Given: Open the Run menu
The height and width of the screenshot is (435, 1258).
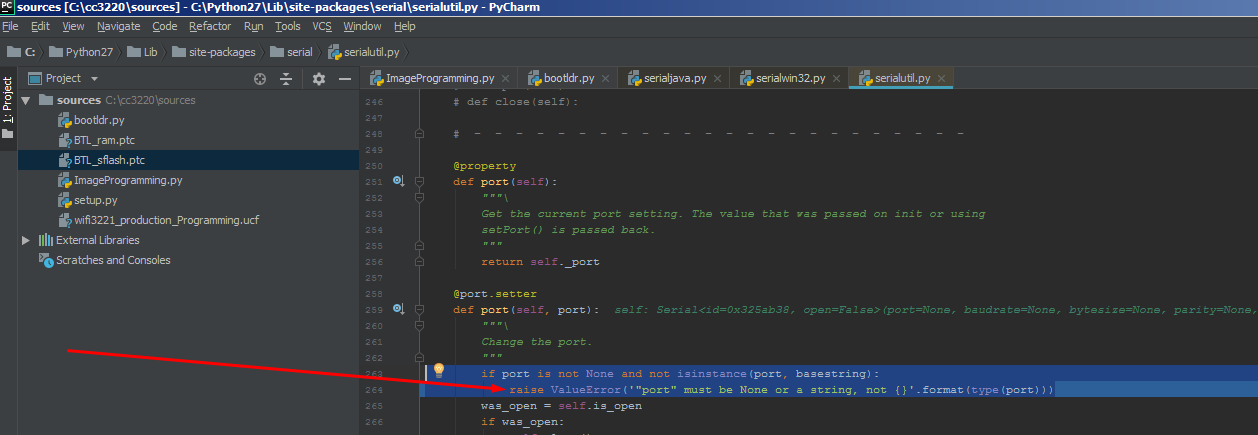Looking at the screenshot, I should tap(254, 26).
